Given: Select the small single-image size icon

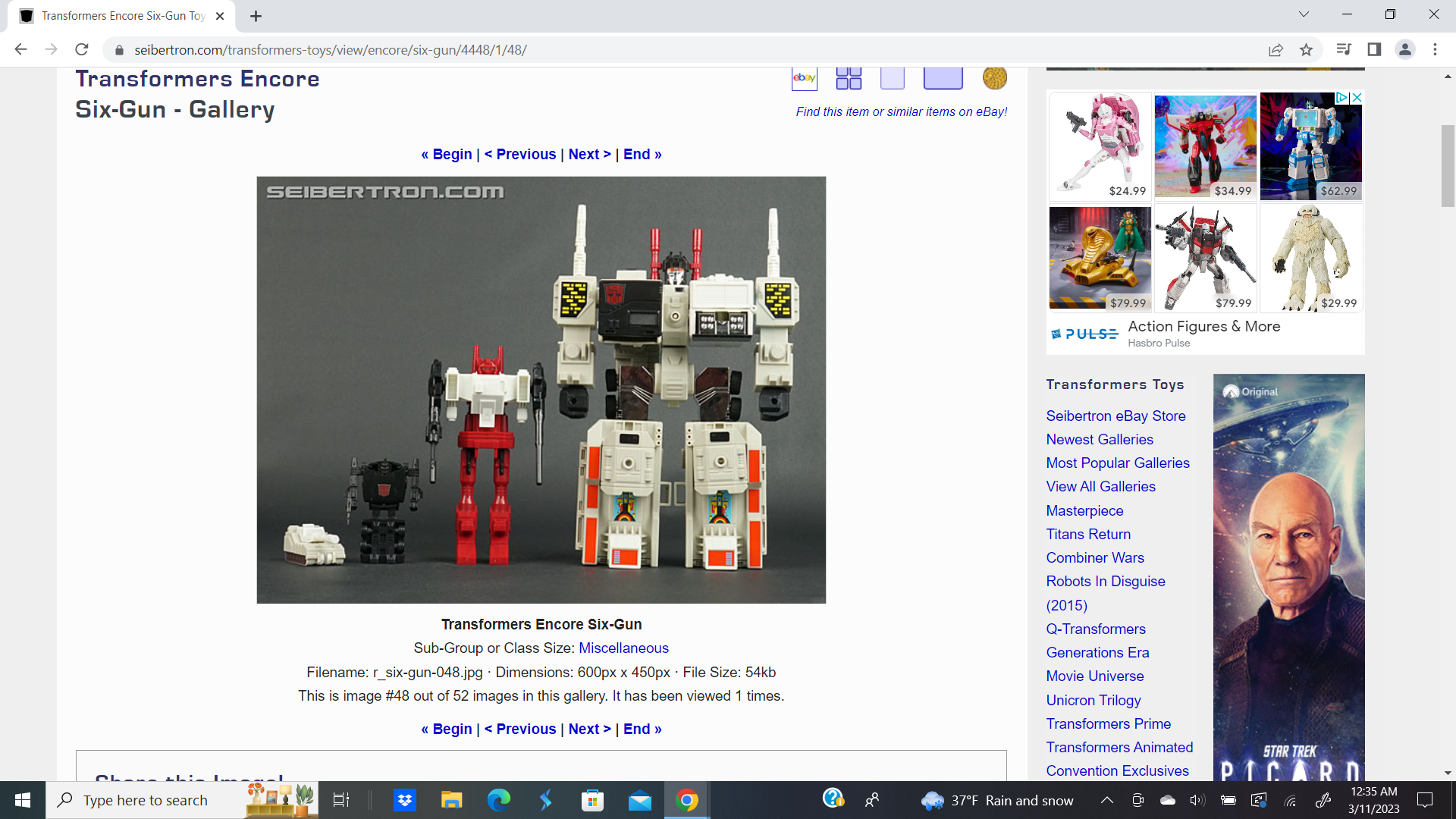Looking at the screenshot, I should point(893,78).
